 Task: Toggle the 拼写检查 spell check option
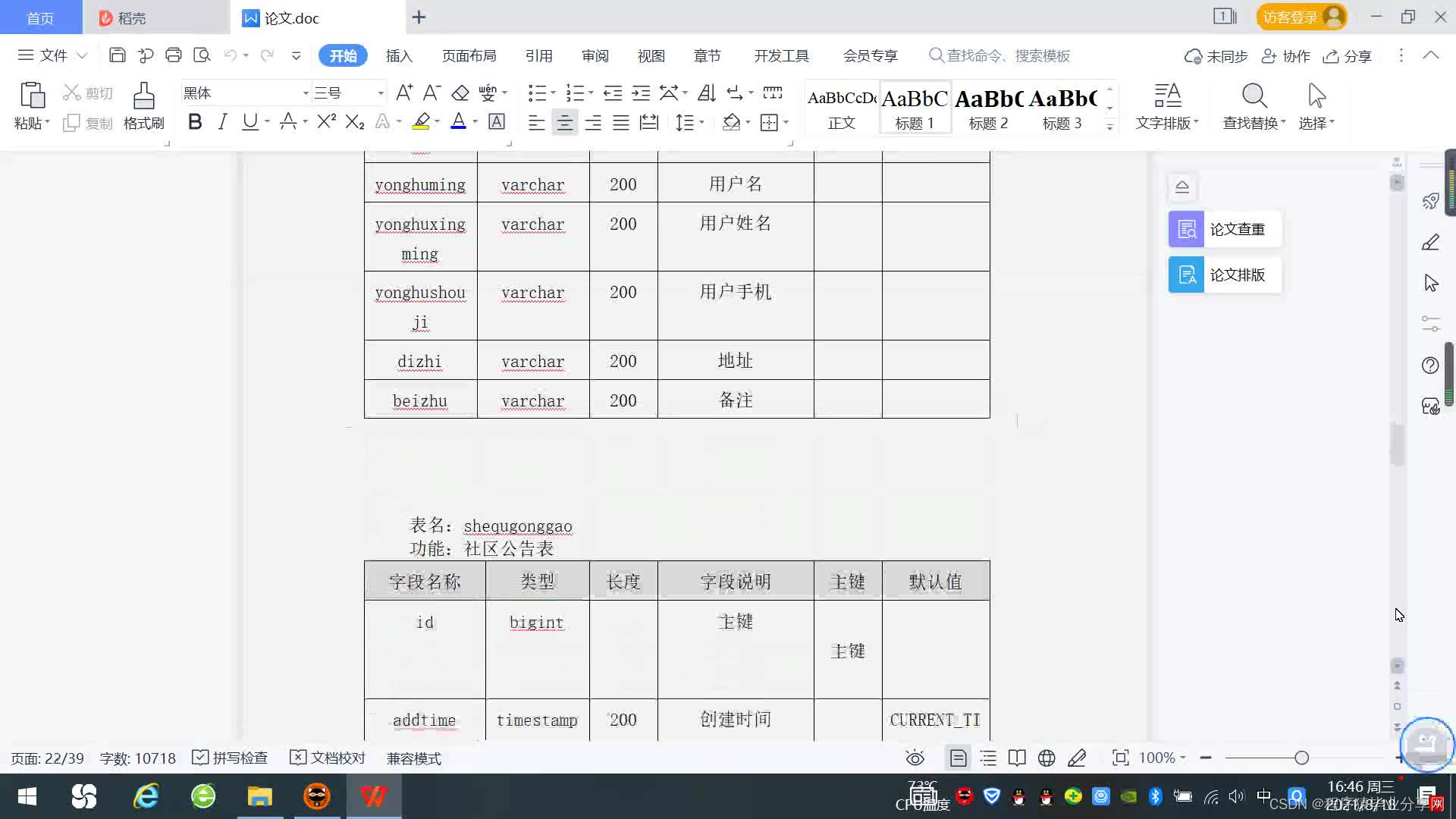coord(230,758)
